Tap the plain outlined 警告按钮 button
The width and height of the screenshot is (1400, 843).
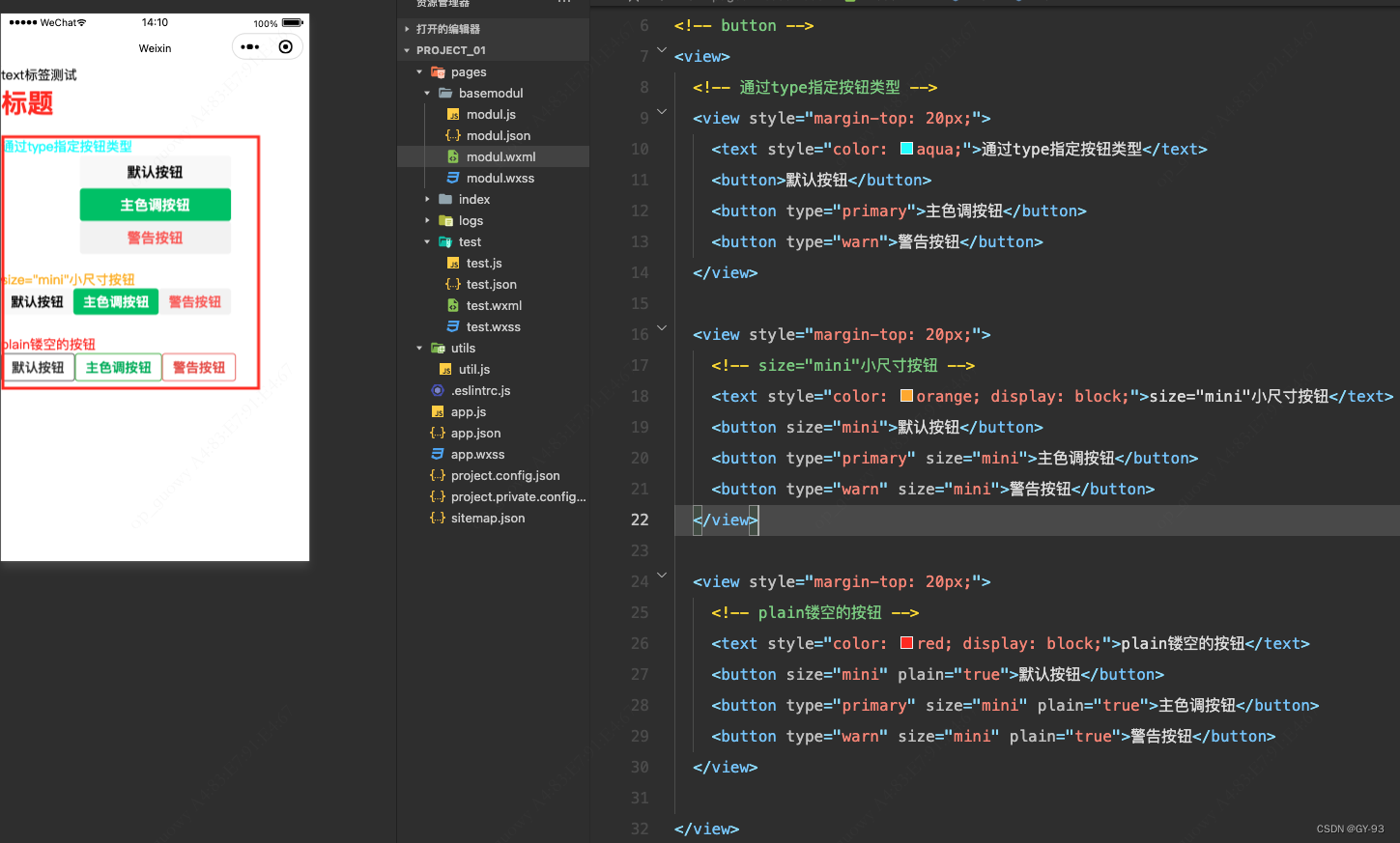pyautogui.click(x=199, y=368)
